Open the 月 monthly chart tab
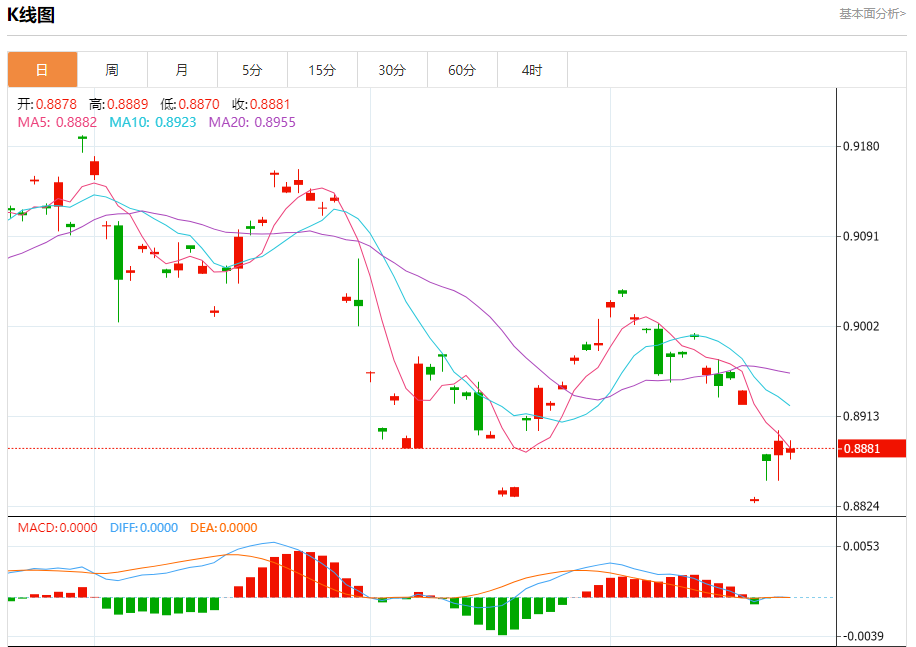Viewport: 916px width, 647px height. tap(182, 70)
